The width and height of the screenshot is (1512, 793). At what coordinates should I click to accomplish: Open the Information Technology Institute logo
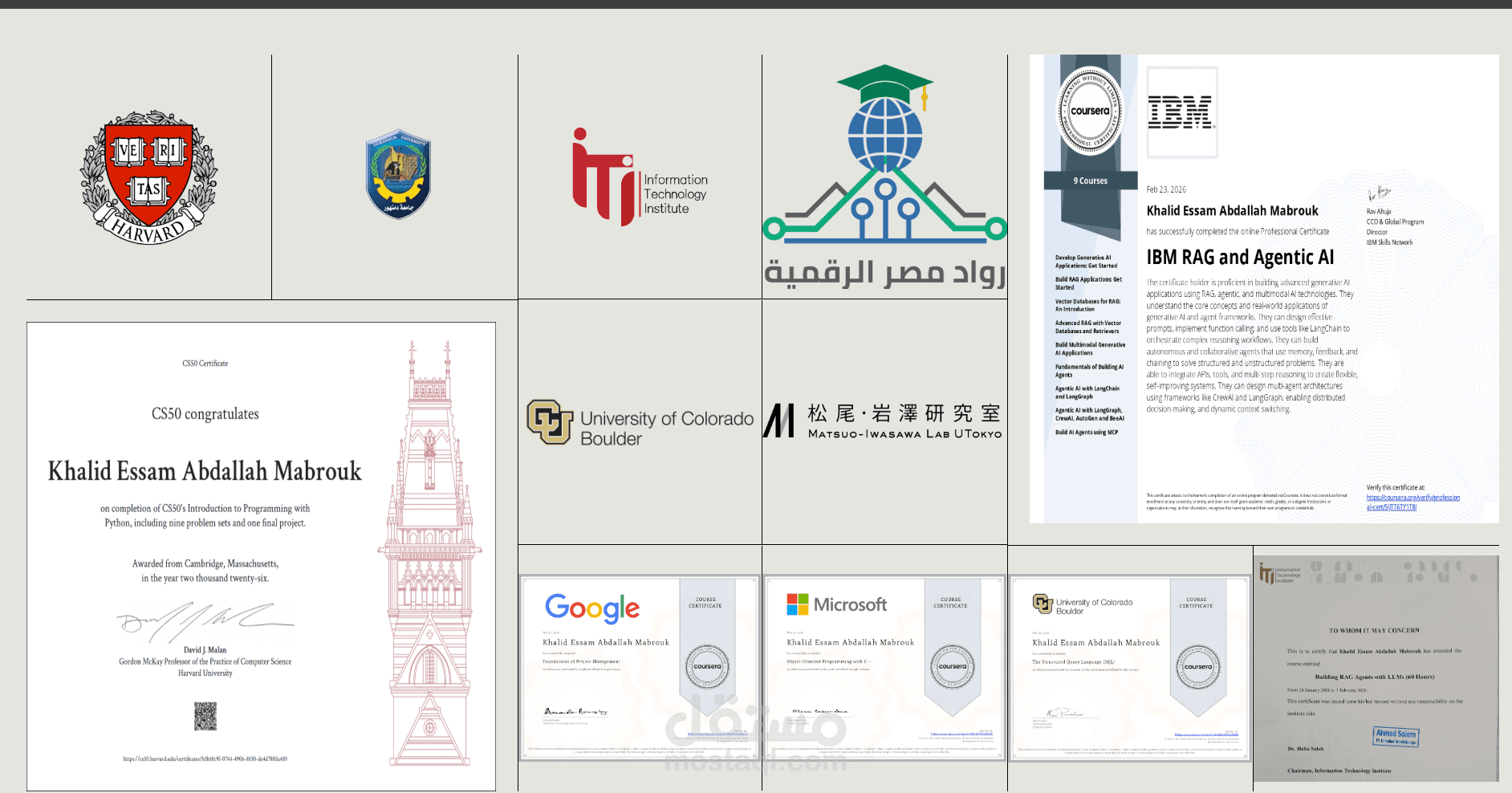click(x=640, y=177)
